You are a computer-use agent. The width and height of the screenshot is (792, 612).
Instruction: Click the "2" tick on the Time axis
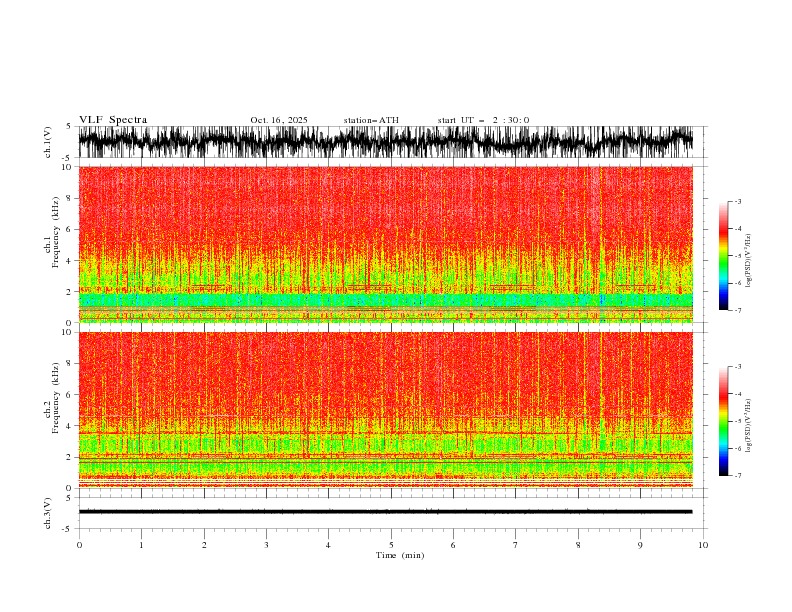pyautogui.click(x=204, y=545)
